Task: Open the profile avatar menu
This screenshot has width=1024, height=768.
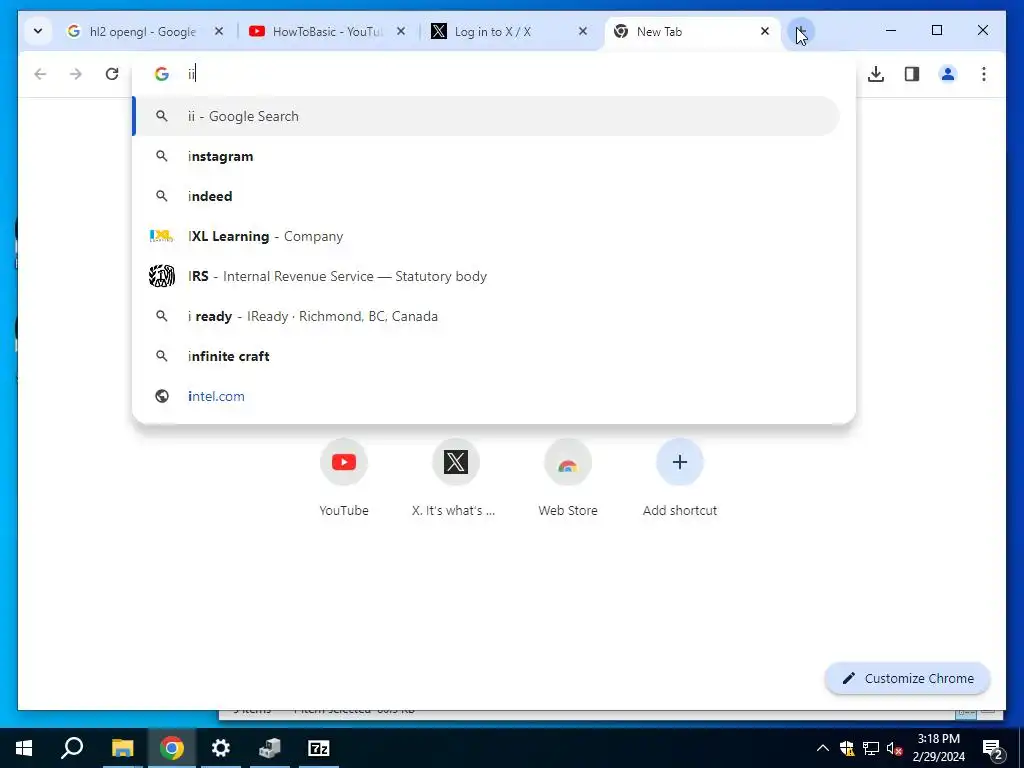Action: pyautogui.click(x=948, y=74)
